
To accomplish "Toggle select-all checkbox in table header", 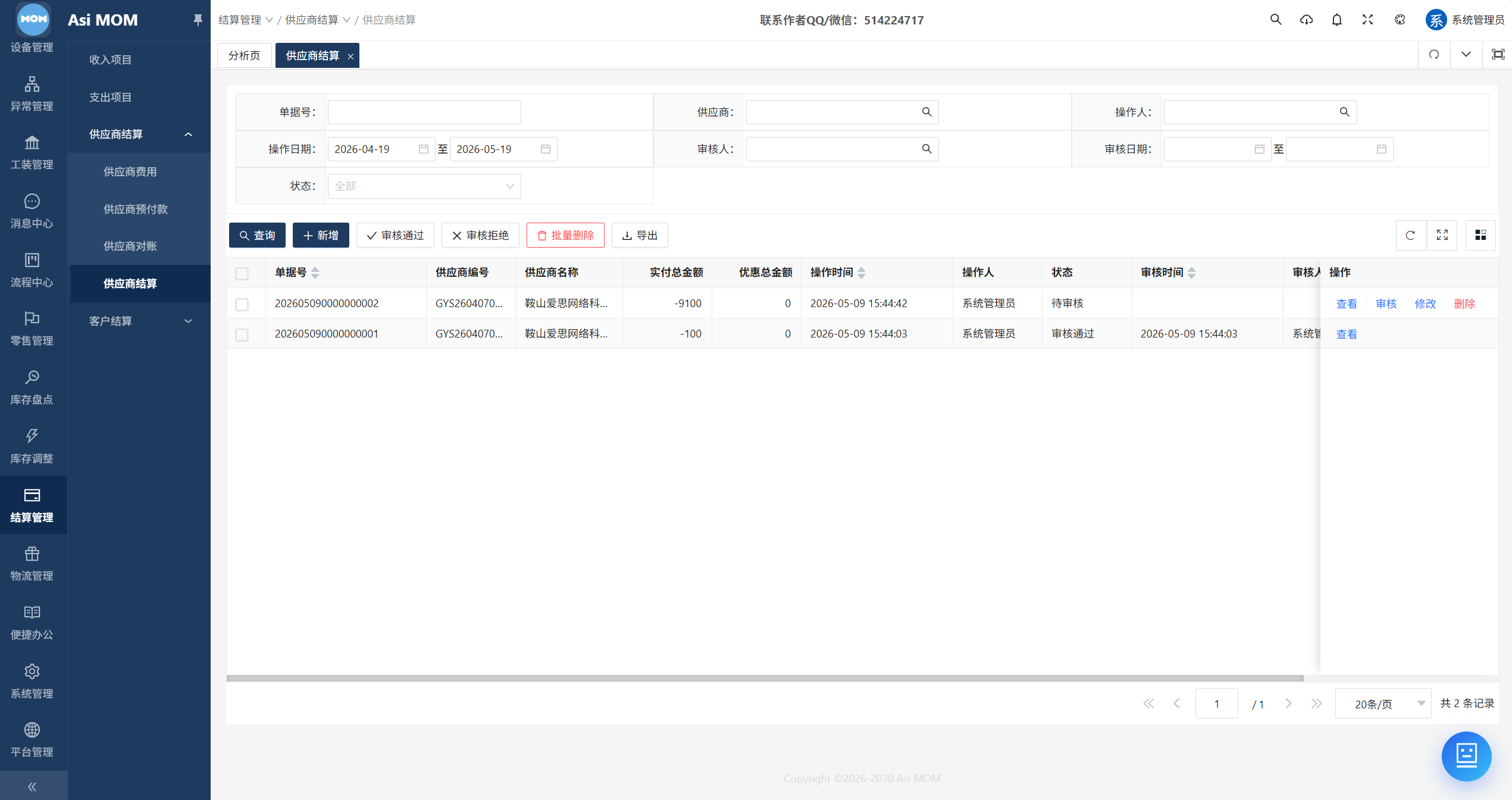I will pos(242,273).
